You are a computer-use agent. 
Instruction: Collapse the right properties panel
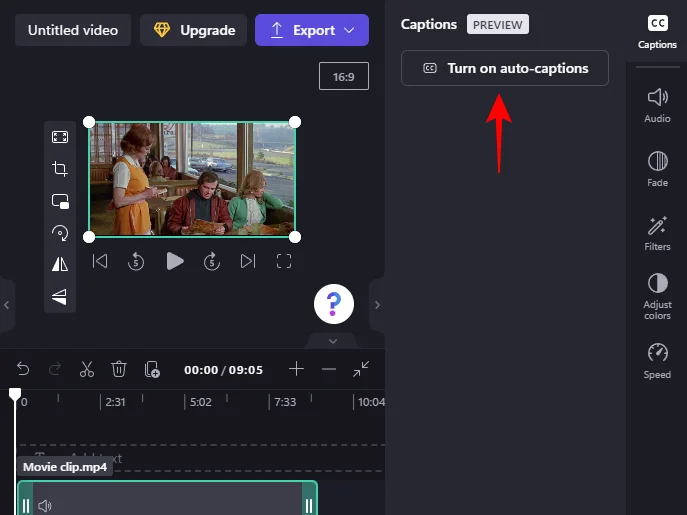(377, 305)
